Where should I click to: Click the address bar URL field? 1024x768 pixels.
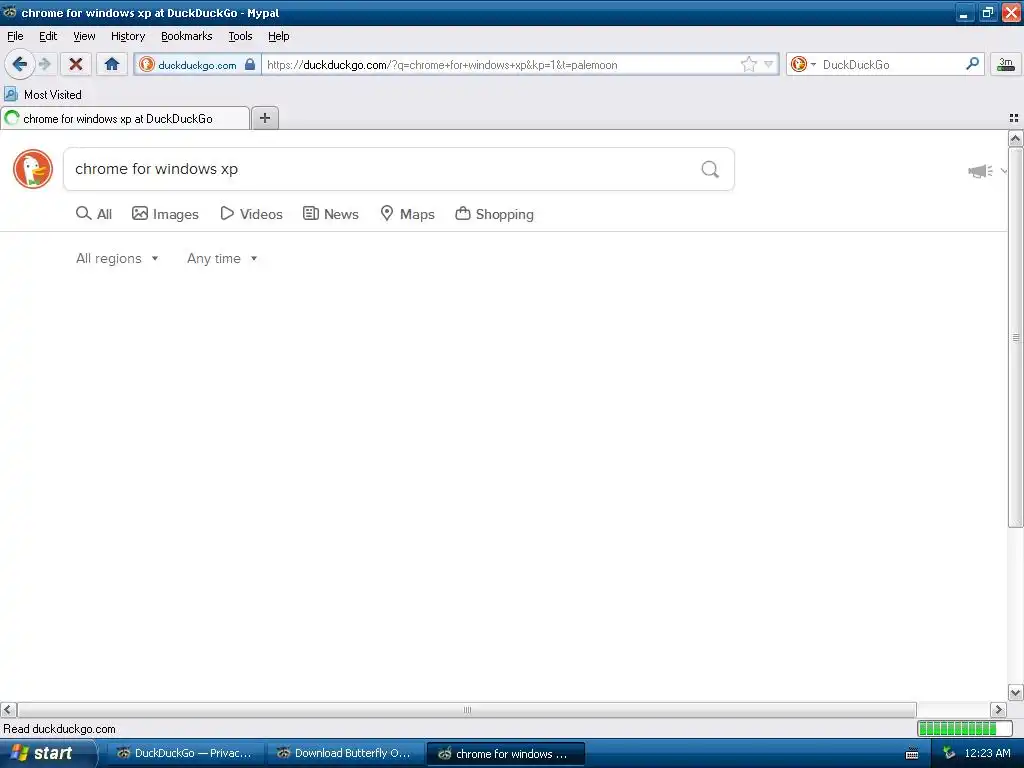[500, 65]
